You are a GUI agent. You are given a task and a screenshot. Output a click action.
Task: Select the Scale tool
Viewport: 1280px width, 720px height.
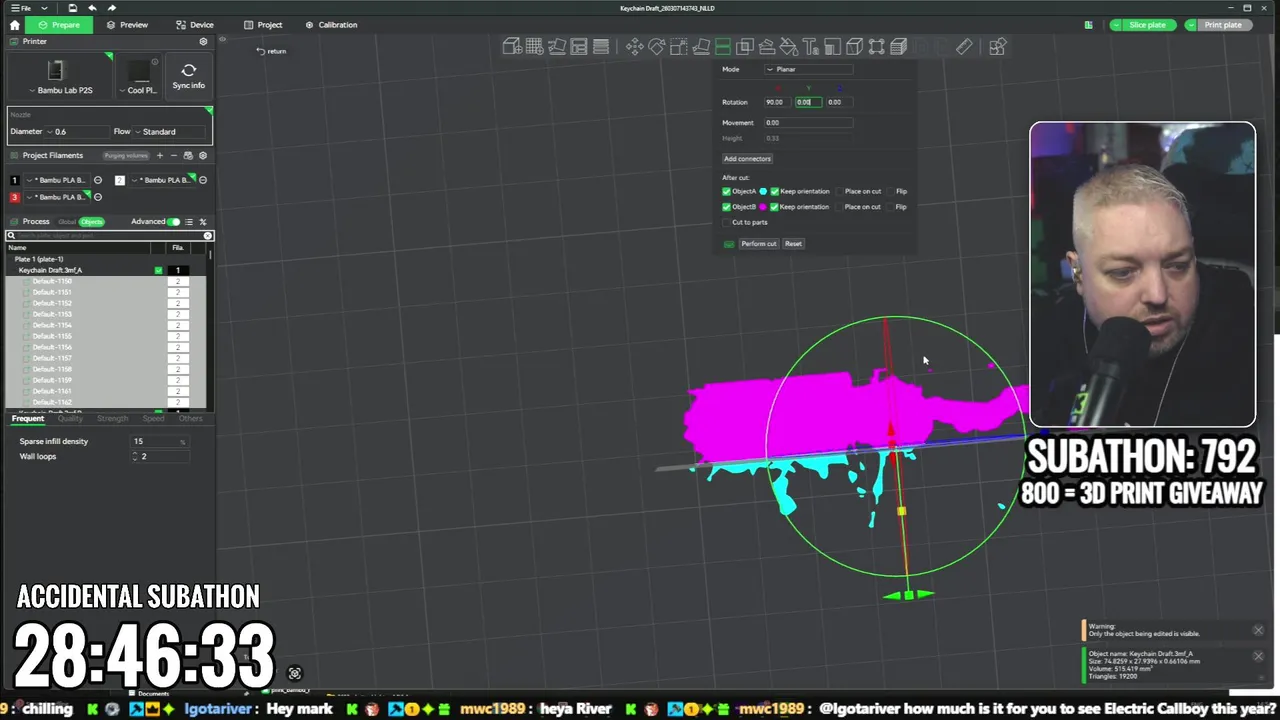tap(678, 47)
